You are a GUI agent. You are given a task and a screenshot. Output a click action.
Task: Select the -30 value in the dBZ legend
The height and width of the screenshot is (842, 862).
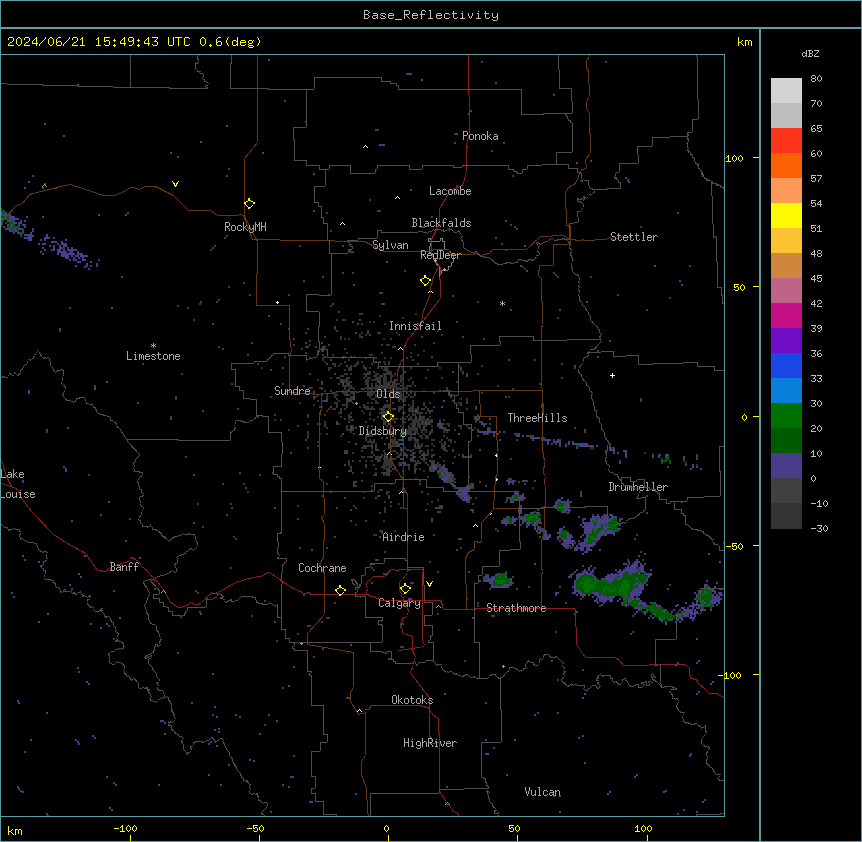819,528
